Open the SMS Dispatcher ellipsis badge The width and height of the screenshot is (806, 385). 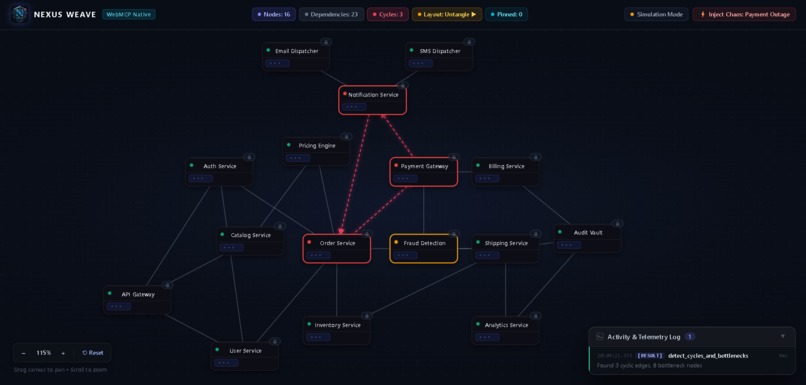[420, 64]
